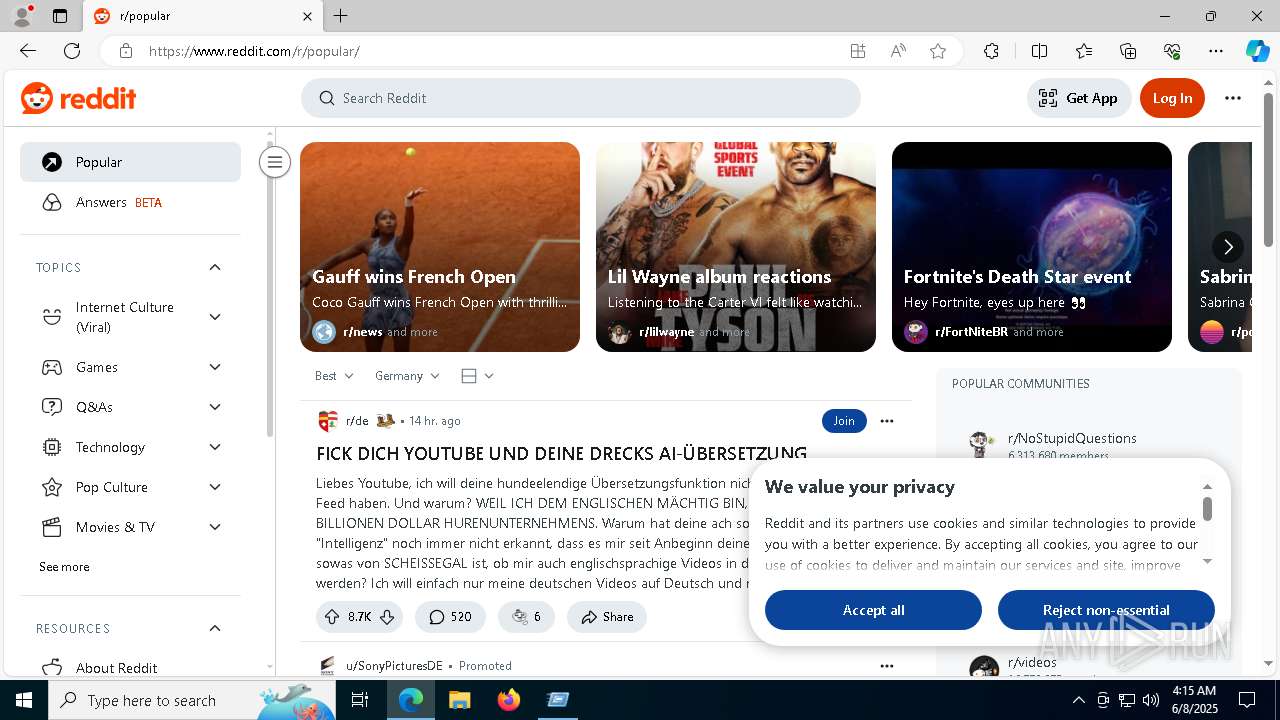The image size is (1280, 720).
Task: Open r/NoStupidQuestions community
Action: coord(1072,438)
